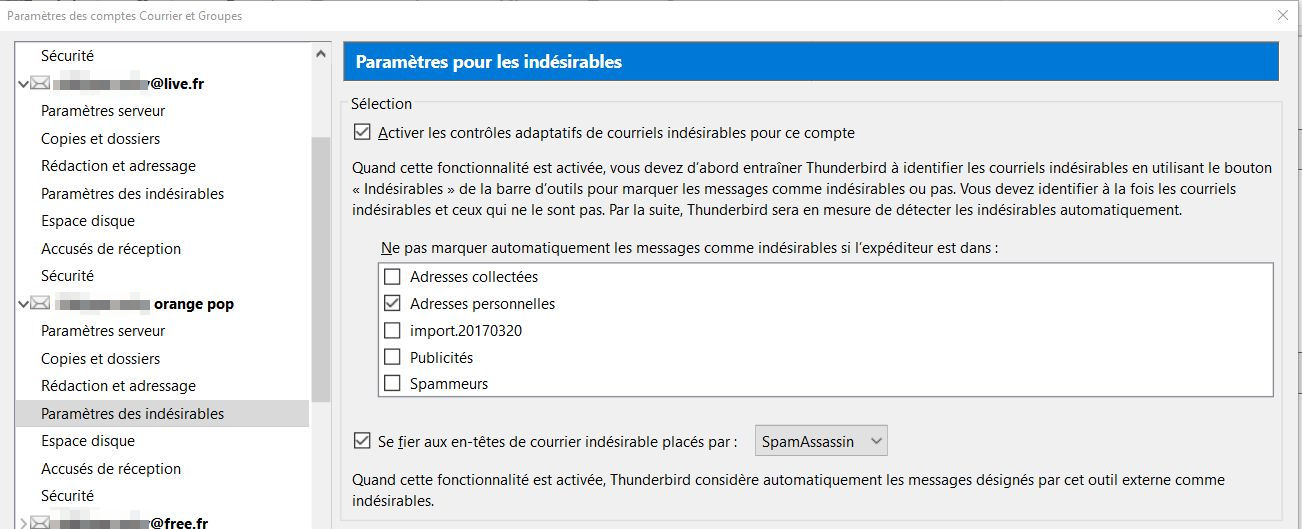Click the envelope icon beside the free.fr account
Viewport: 1302px width, 529px height.
click(40, 522)
